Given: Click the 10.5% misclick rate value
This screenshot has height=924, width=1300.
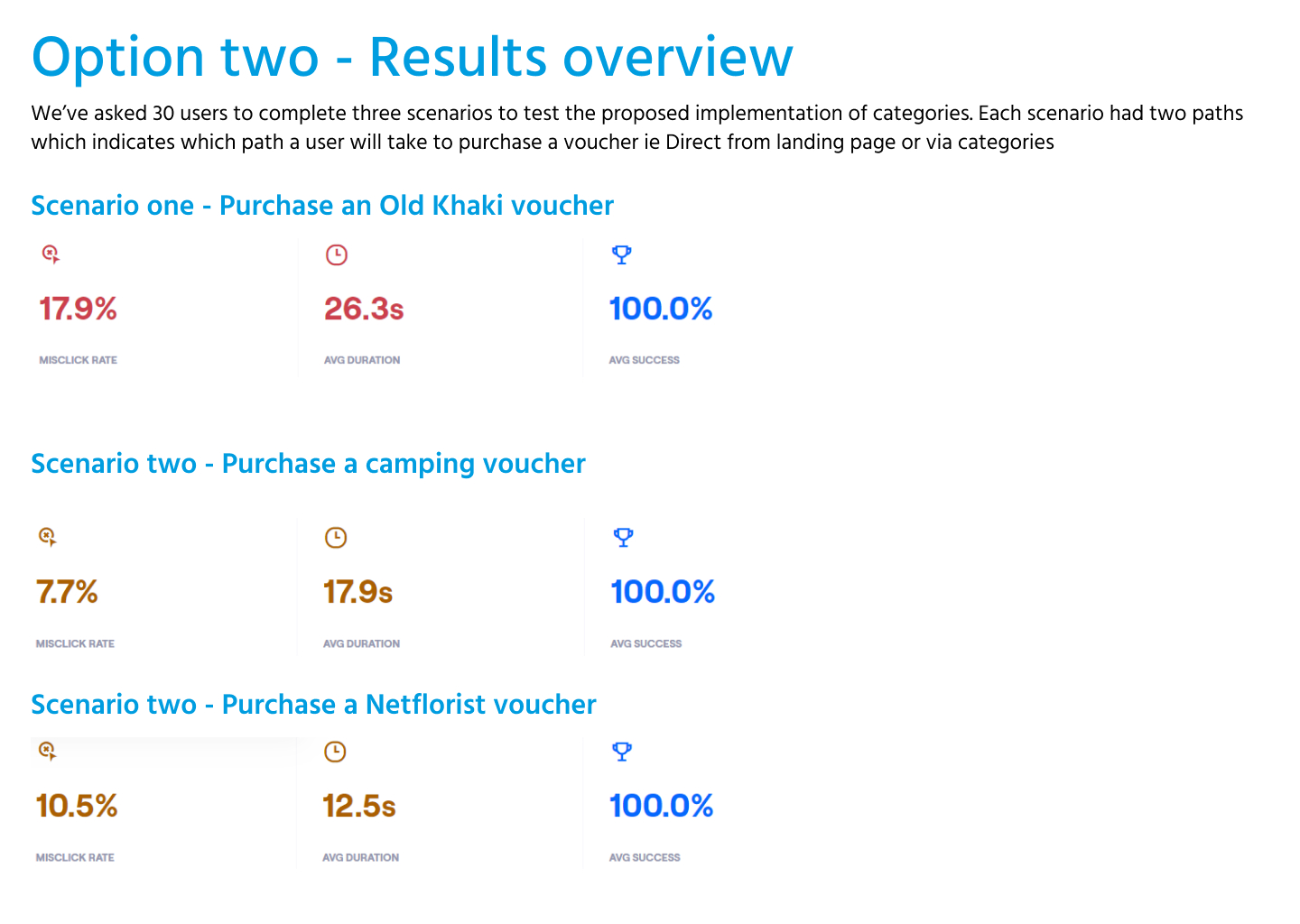Looking at the screenshot, I should point(77,806).
